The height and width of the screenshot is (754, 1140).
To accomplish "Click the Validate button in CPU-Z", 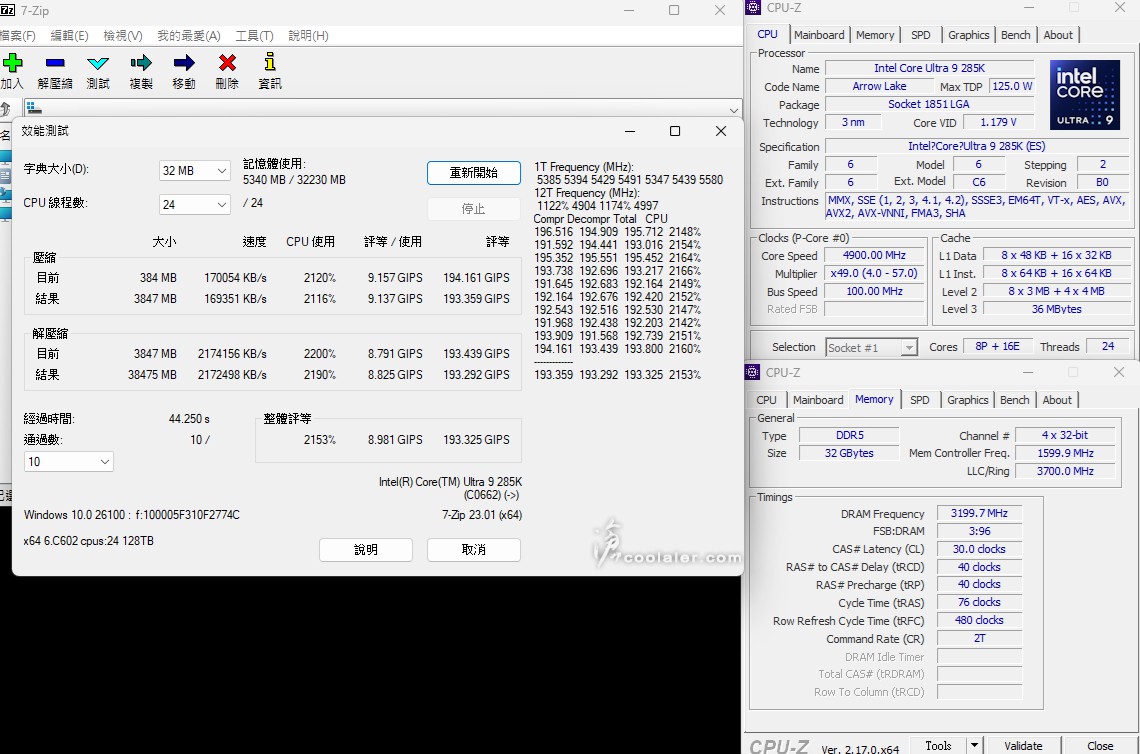I will pos(1023,745).
